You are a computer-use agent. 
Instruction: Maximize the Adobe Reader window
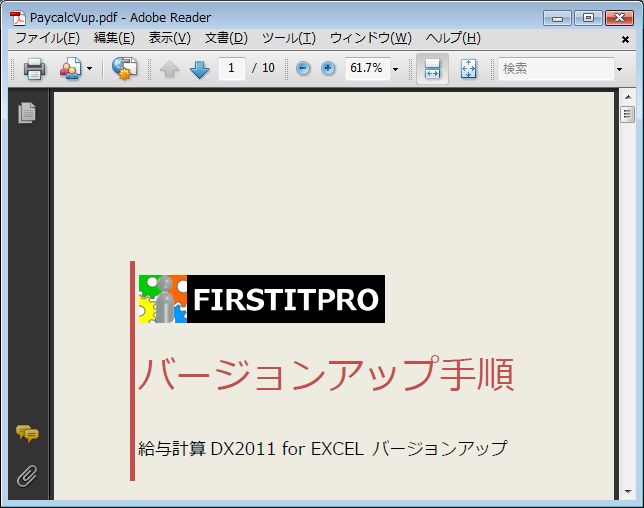click(588, 18)
